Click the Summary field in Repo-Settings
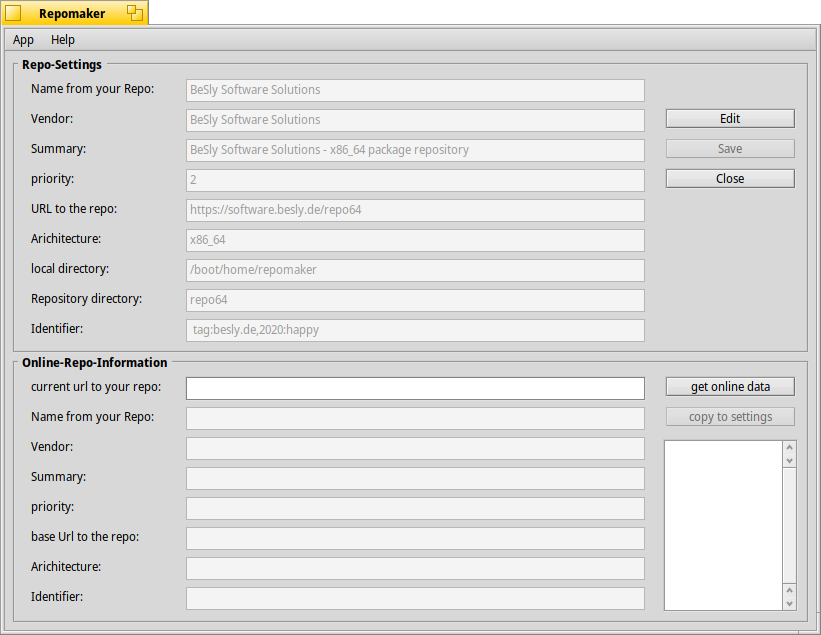The height and width of the screenshot is (635, 821). point(415,150)
